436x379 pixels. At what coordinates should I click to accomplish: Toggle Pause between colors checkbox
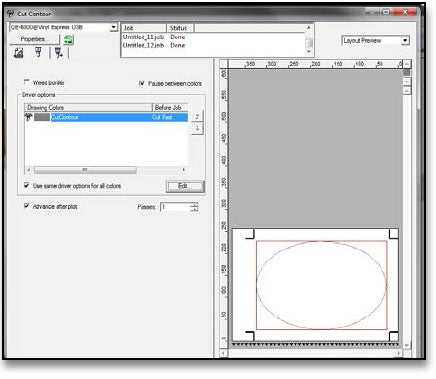[142, 83]
